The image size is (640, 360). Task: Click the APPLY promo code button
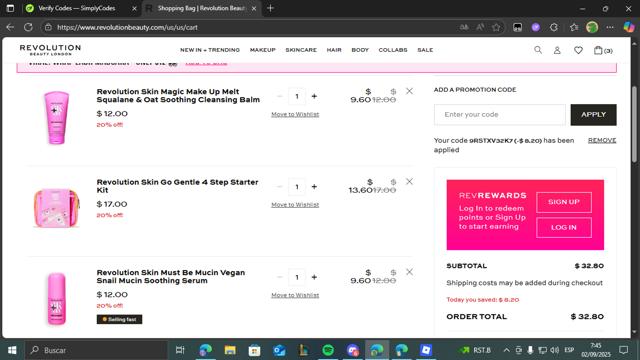click(593, 115)
